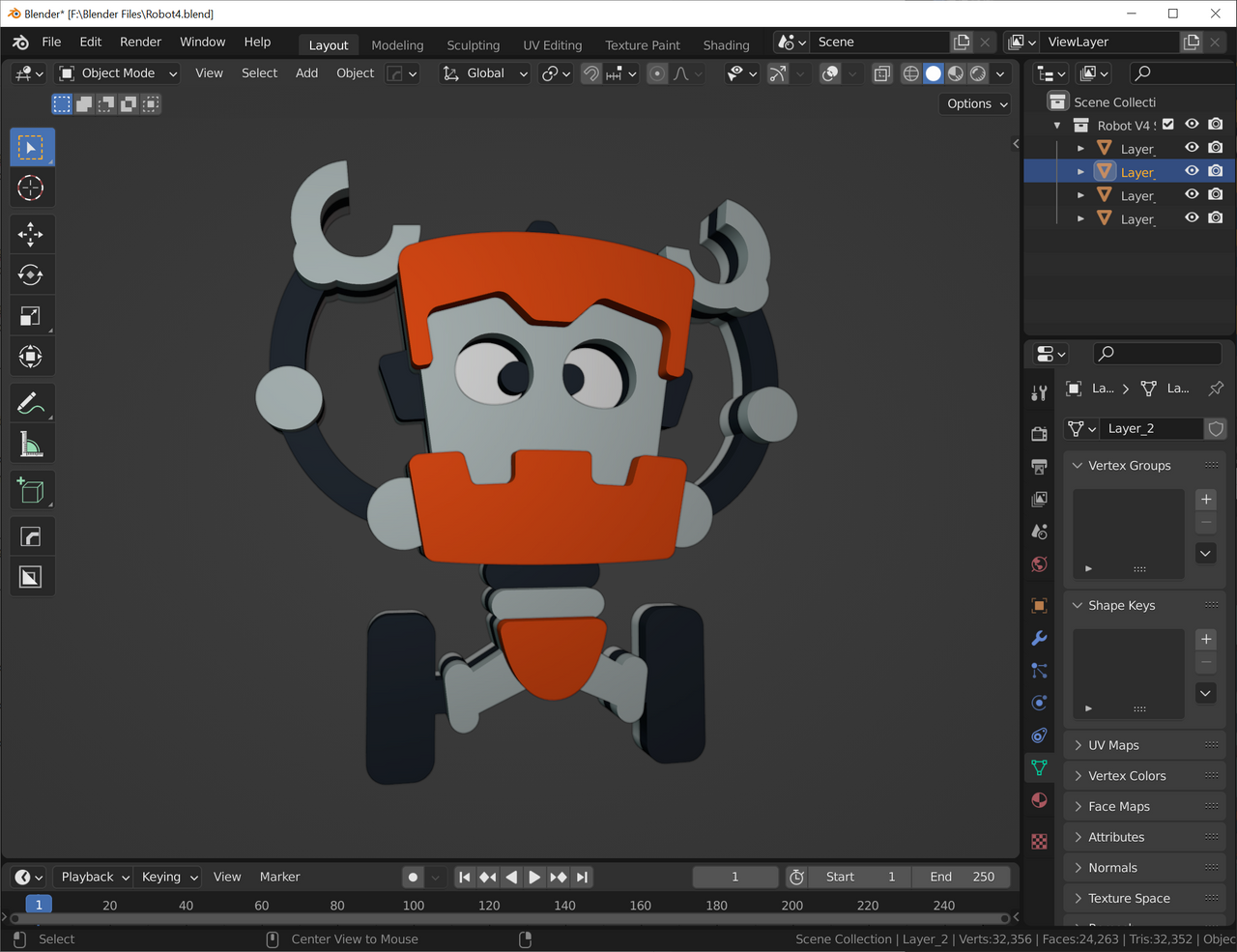Open the Texture properties tab (checker icon)

click(x=1039, y=842)
